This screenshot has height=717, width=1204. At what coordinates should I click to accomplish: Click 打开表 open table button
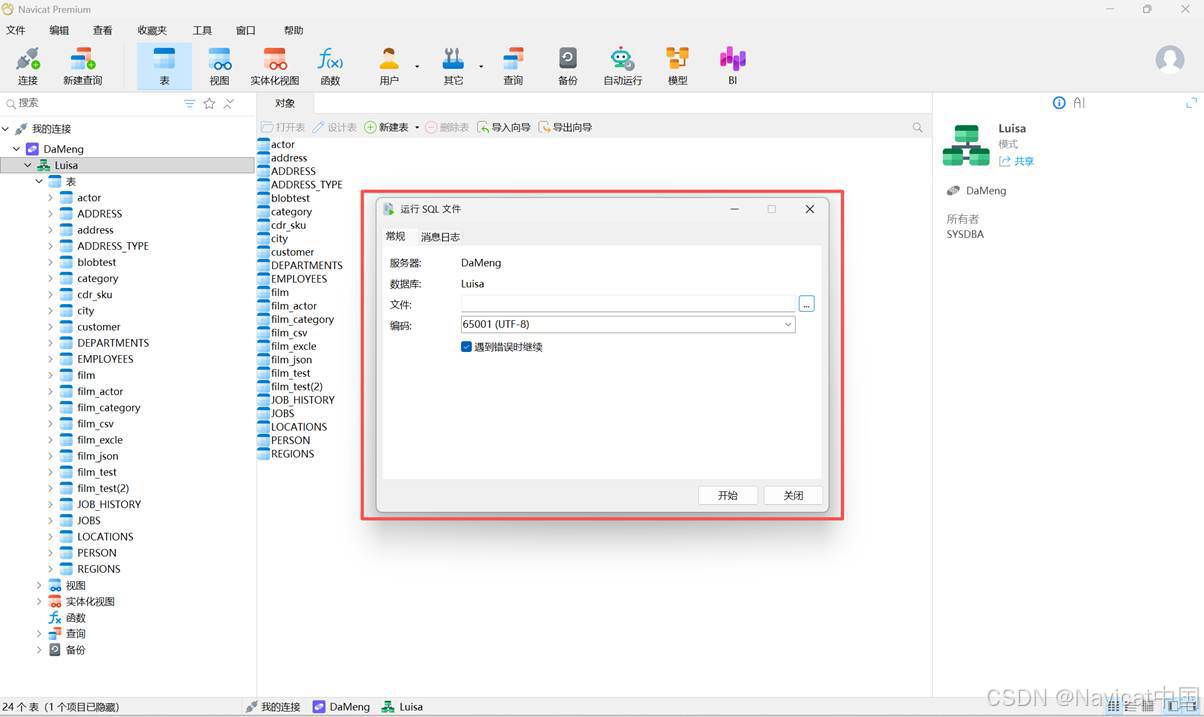pyautogui.click(x=283, y=127)
